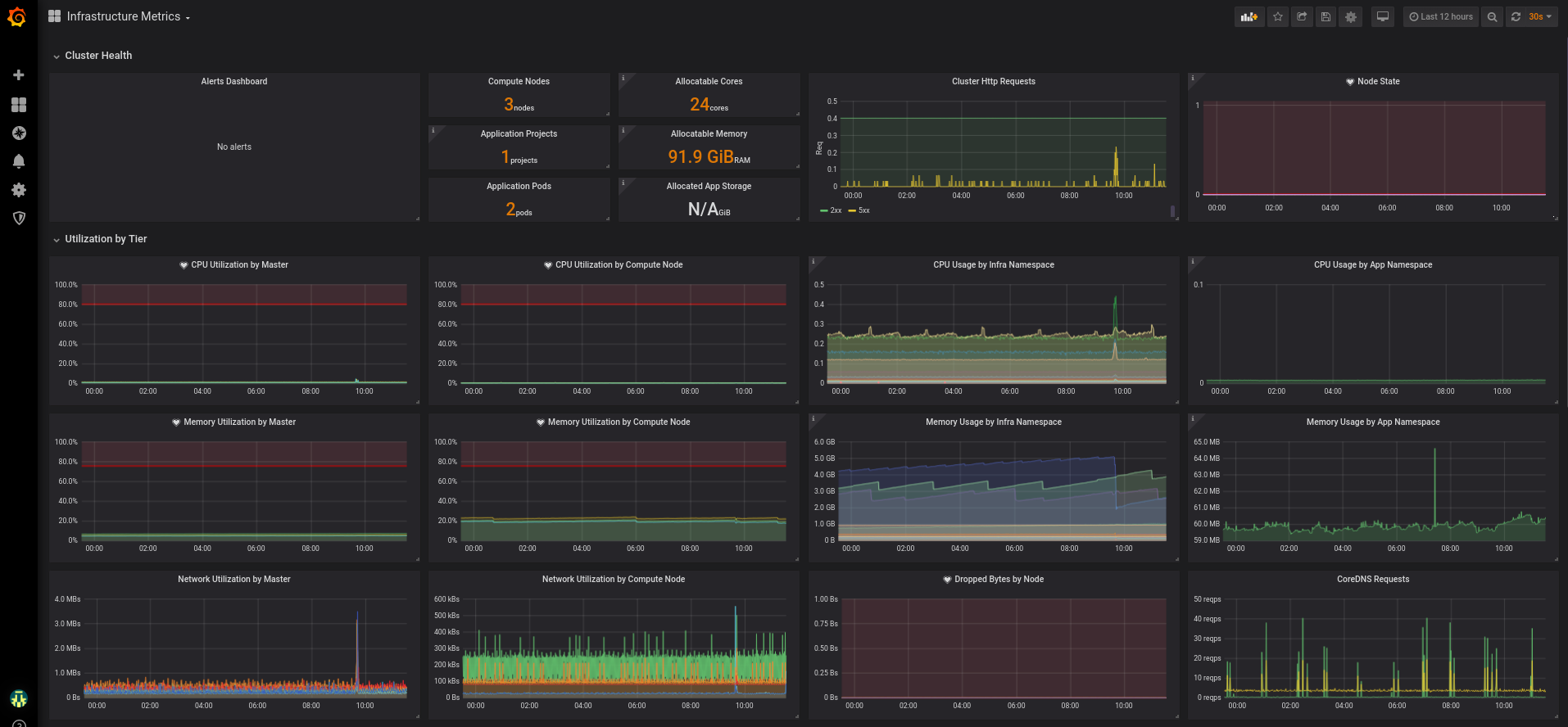Open dashboard settings gear in top toolbar

(1350, 16)
